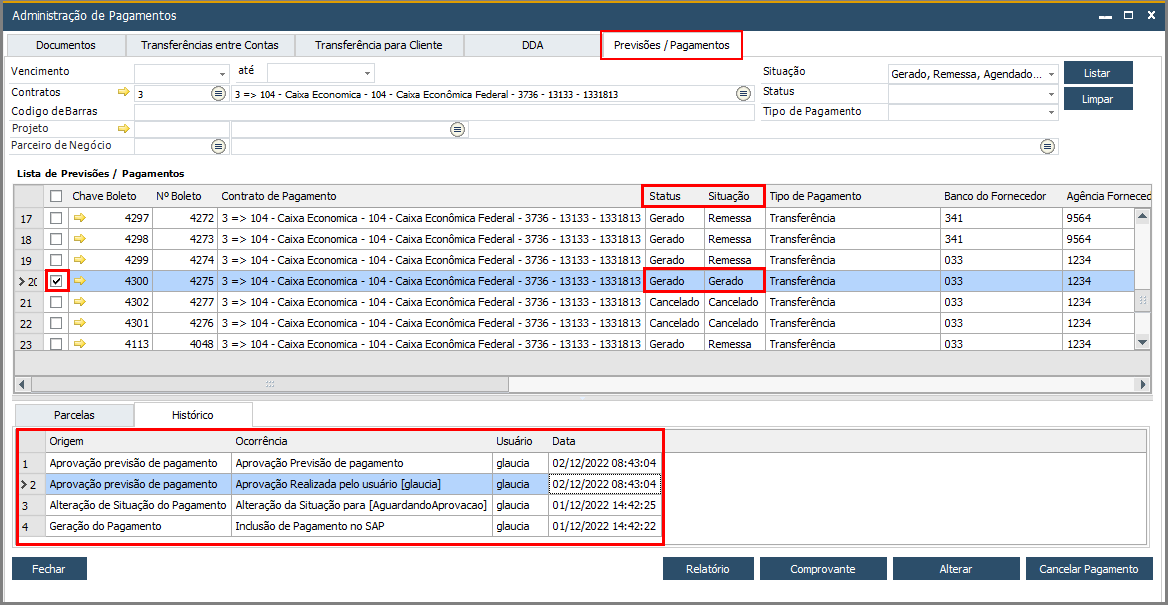Open the choose-from-list icon in the Contratos code field
This screenshot has height=605, width=1168.
(x=218, y=94)
